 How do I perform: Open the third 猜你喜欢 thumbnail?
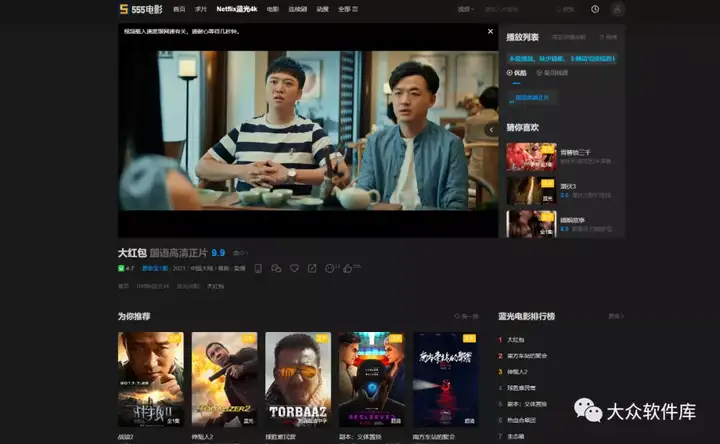tap(531, 224)
